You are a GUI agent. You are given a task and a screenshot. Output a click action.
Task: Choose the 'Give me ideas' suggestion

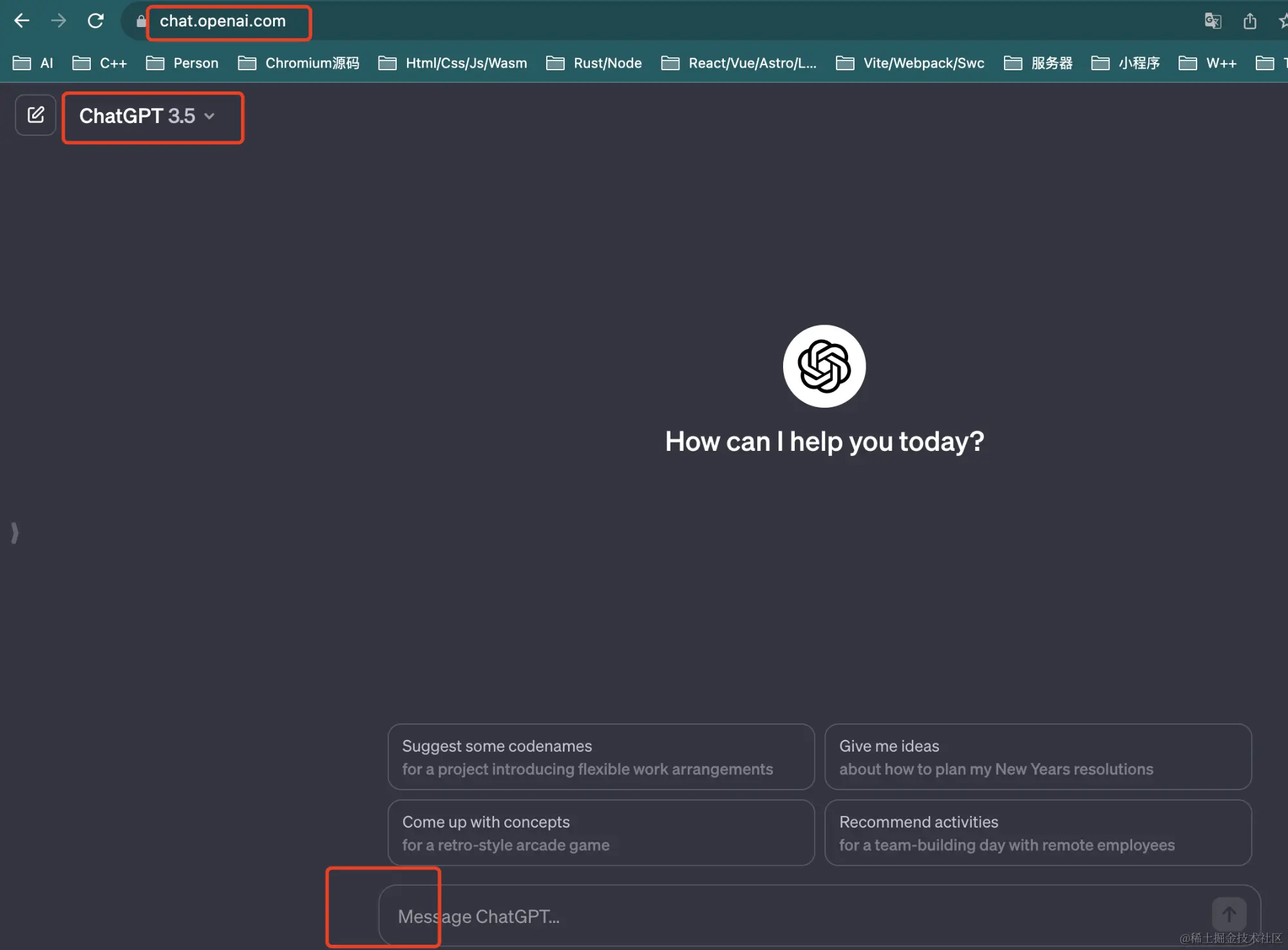pos(1037,757)
